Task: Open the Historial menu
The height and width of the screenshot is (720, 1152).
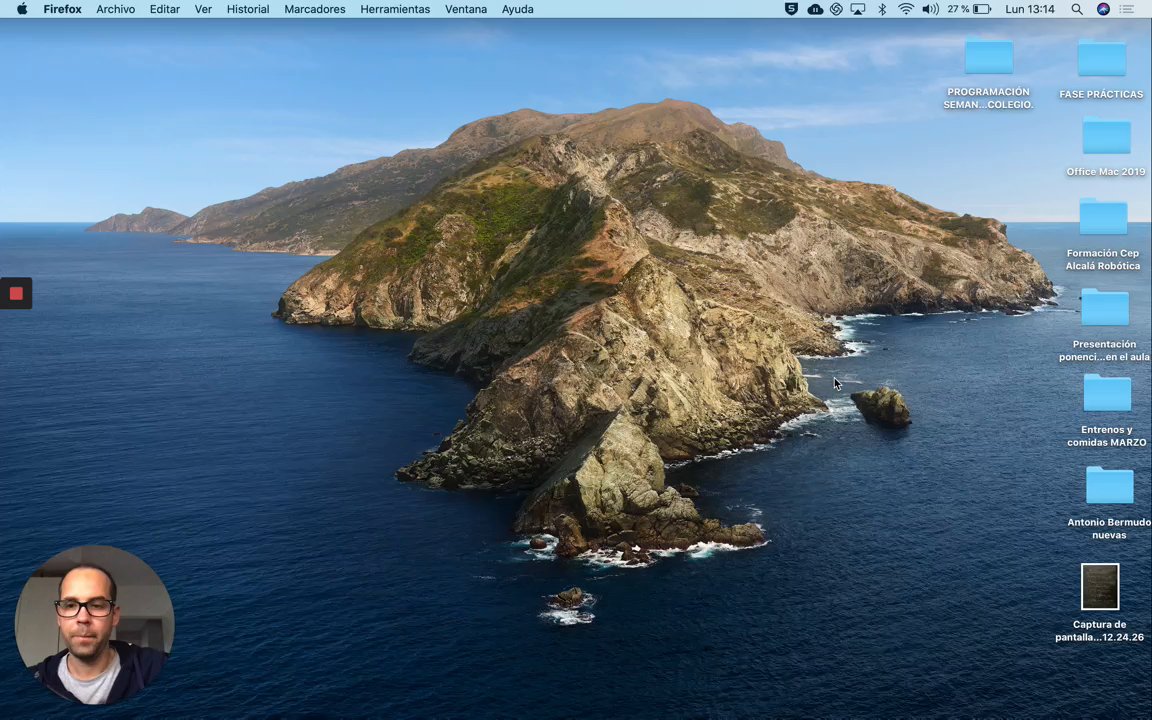Action: coord(247,9)
